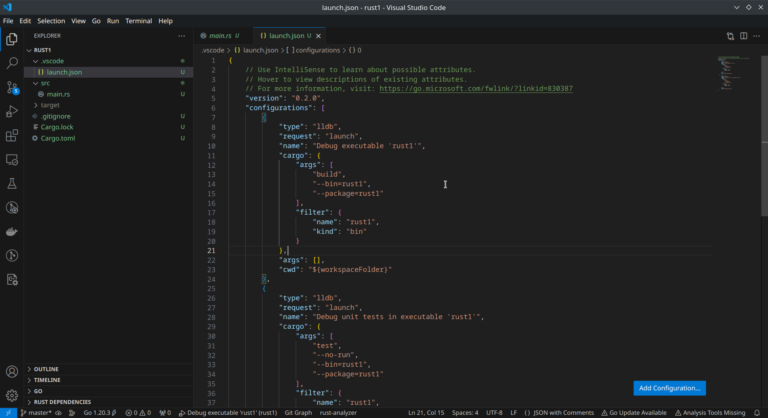Open editor More Actions ellipsis
The width and height of the screenshot is (768, 418).
(756, 36)
